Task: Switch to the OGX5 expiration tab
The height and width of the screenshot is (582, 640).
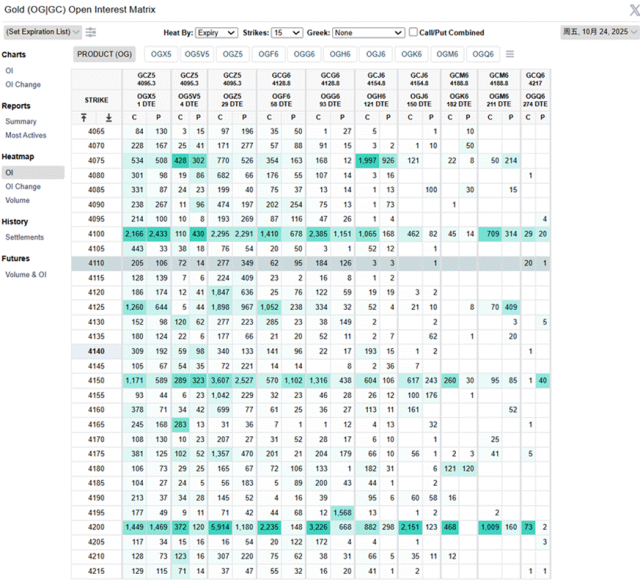Action: pyautogui.click(x=160, y=54)
